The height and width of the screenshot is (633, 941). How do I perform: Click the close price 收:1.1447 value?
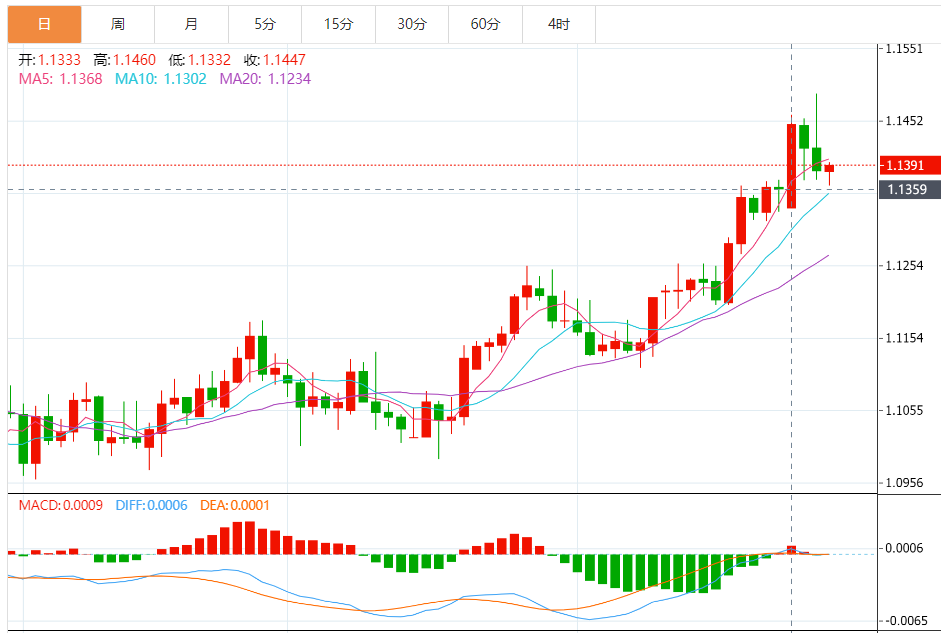(275, 60)
